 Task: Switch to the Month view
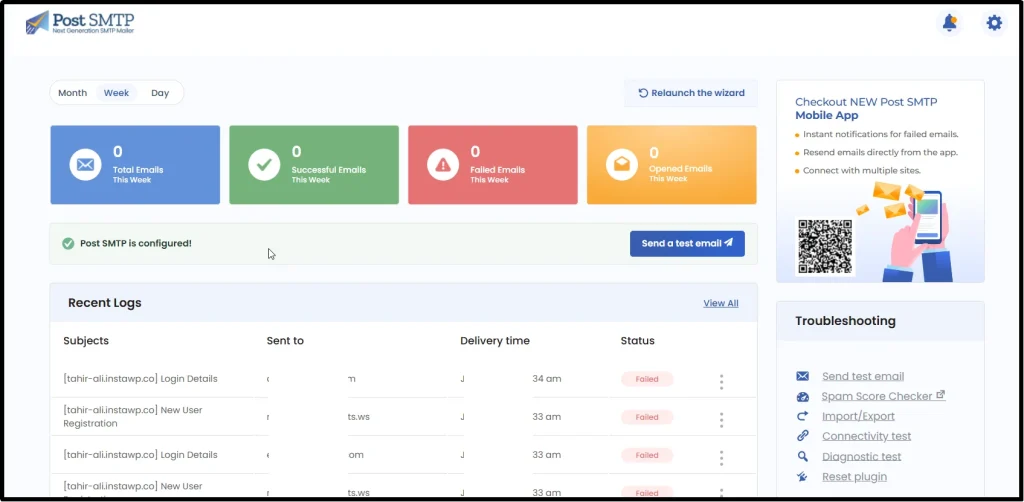pos(72,93)
